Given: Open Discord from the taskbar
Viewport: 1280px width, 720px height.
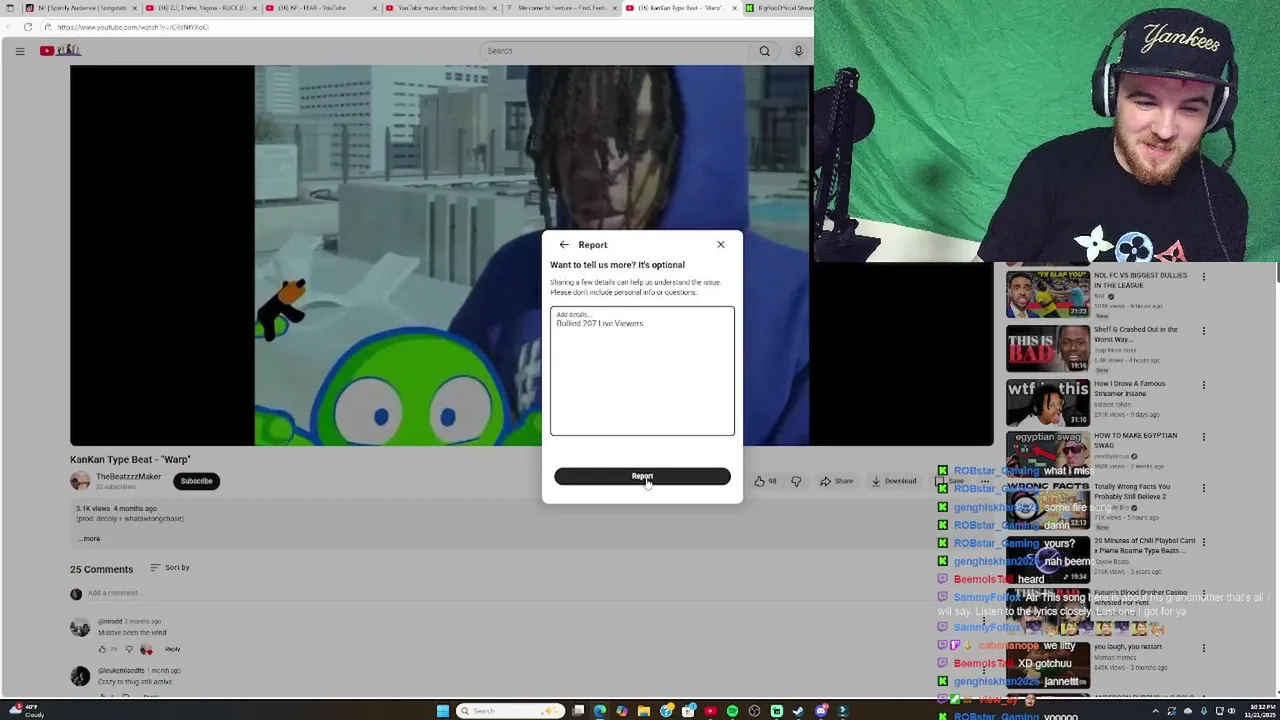Looking at the screenshot, I should pyautogui.click(x=821, y=711).
